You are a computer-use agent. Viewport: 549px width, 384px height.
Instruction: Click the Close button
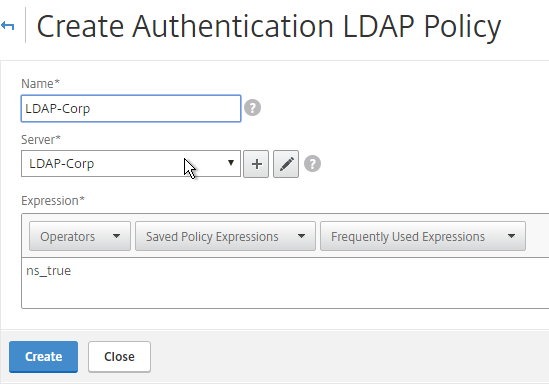click(119, 357)
